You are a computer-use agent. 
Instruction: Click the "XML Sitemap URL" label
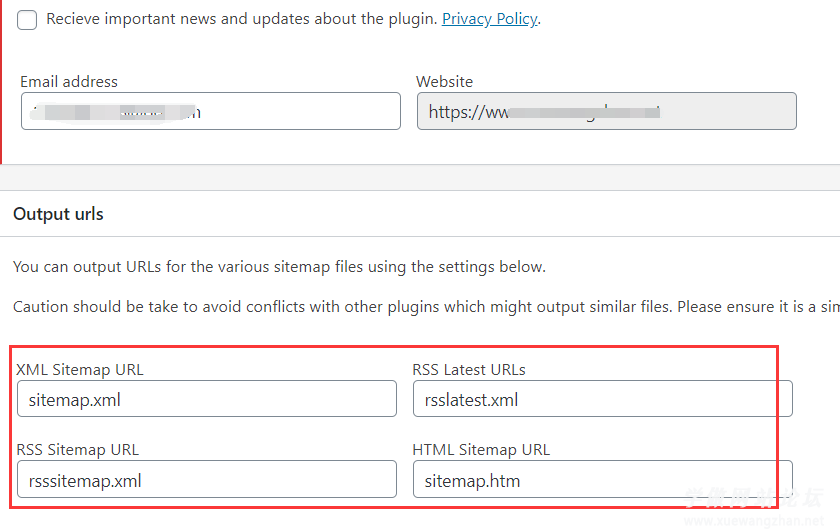click(x=80, y=369)
